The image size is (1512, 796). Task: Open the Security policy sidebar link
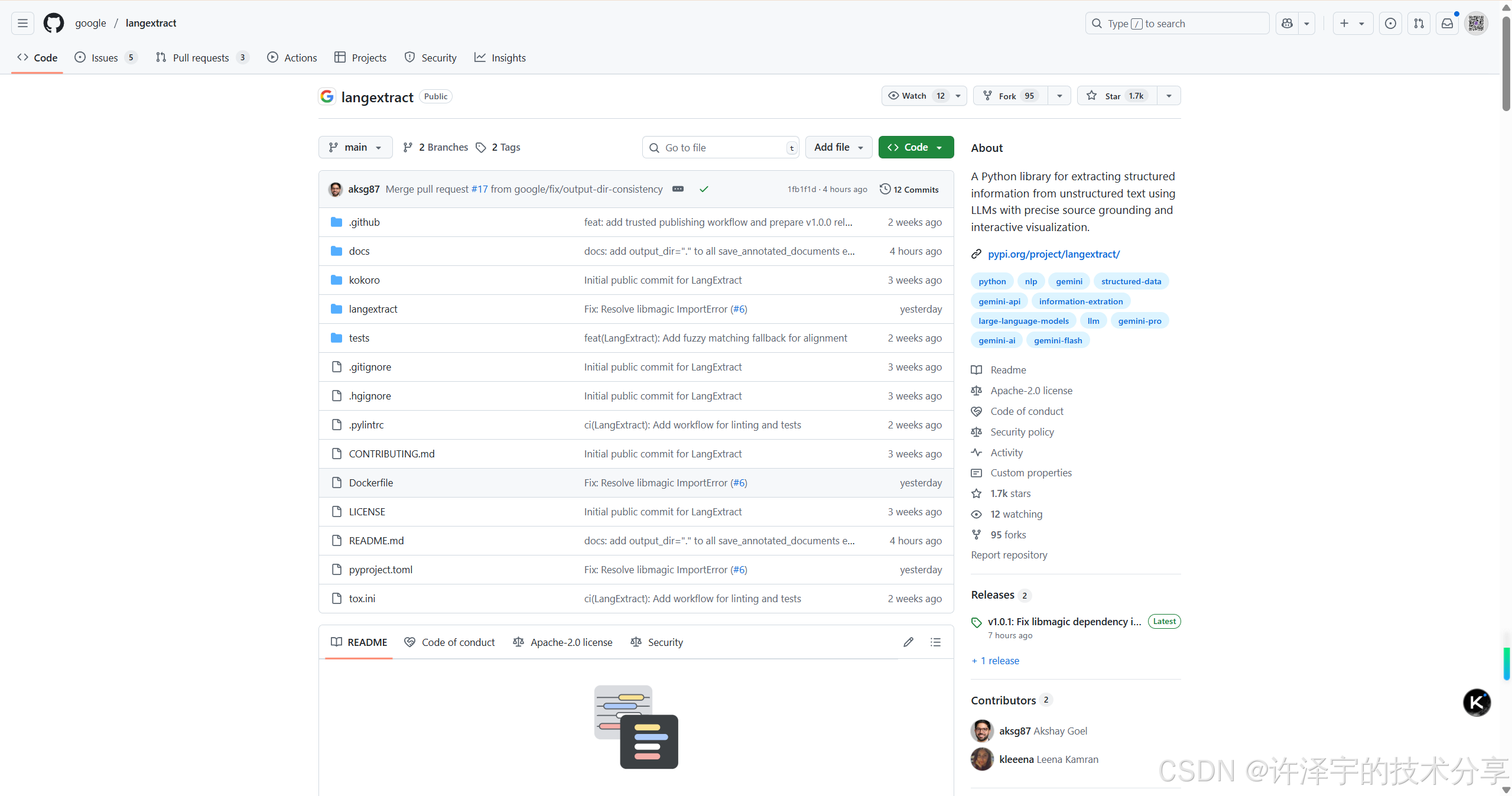coord(1022,432)
